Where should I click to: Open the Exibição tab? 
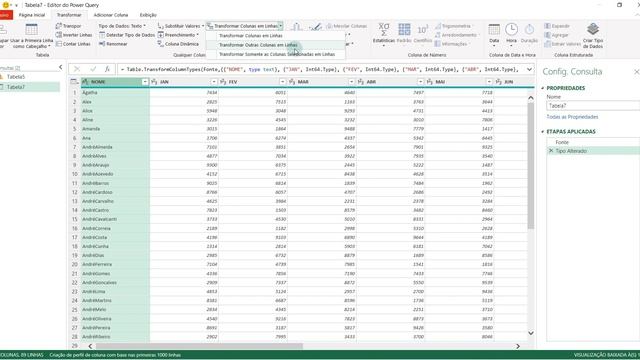(148, 15)
